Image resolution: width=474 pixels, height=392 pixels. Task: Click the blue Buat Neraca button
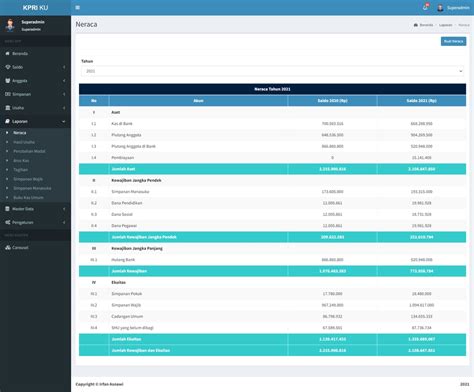453,41
